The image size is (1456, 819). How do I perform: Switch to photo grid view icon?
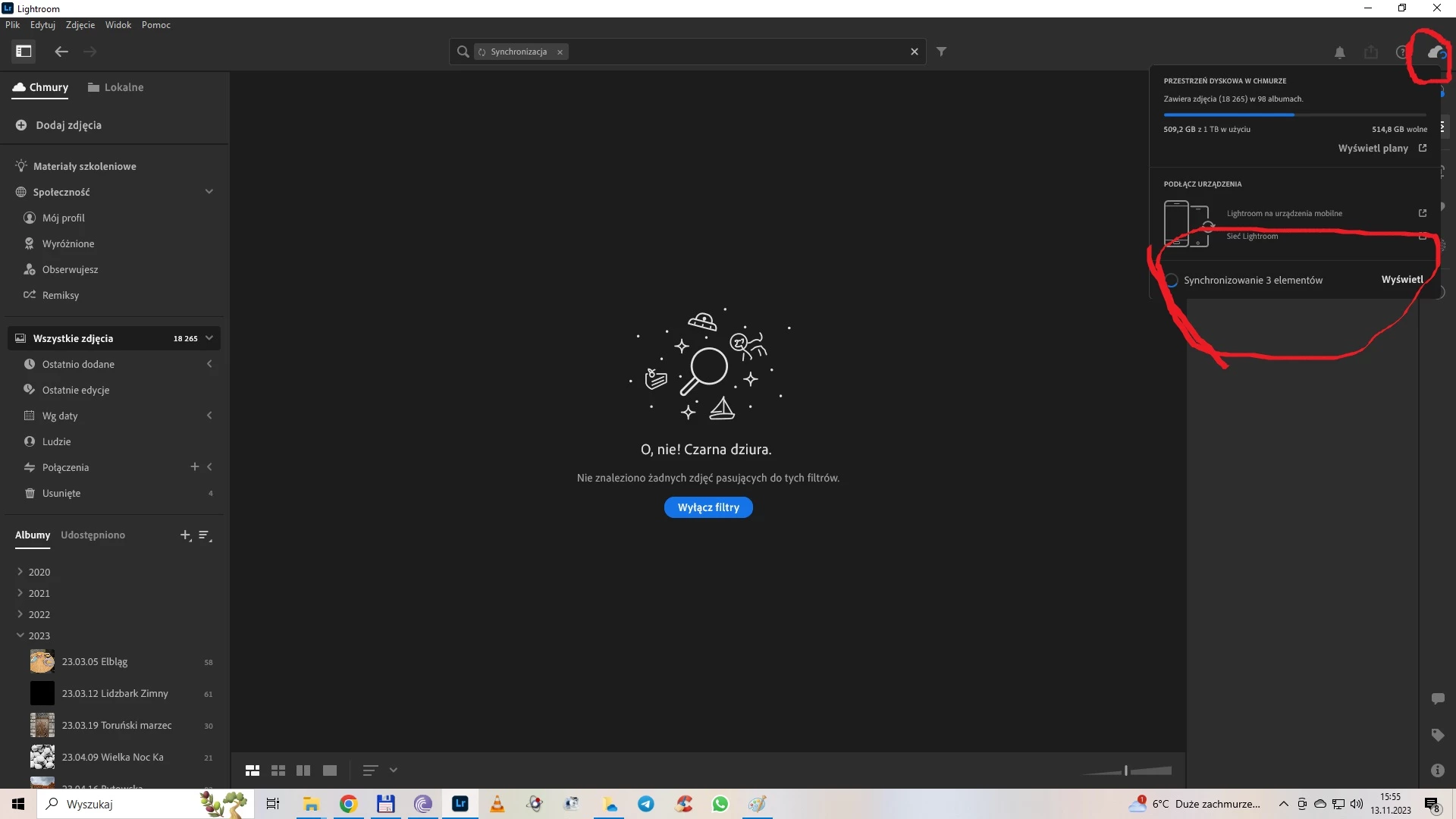(253, 770)
